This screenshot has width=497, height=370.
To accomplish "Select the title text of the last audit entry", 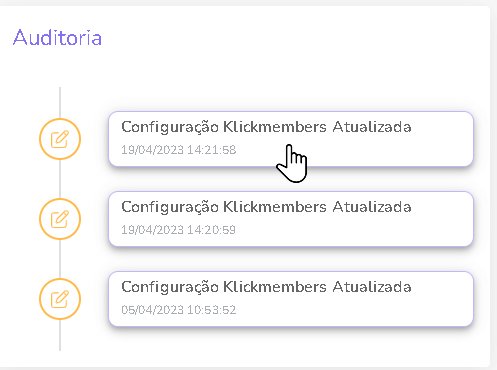I will 266,287.
